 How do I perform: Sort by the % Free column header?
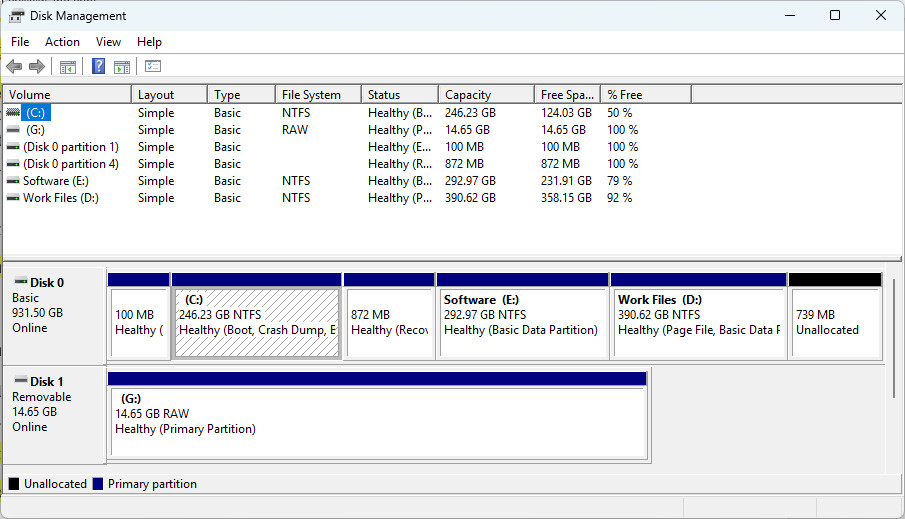click(x=646, y=95)
